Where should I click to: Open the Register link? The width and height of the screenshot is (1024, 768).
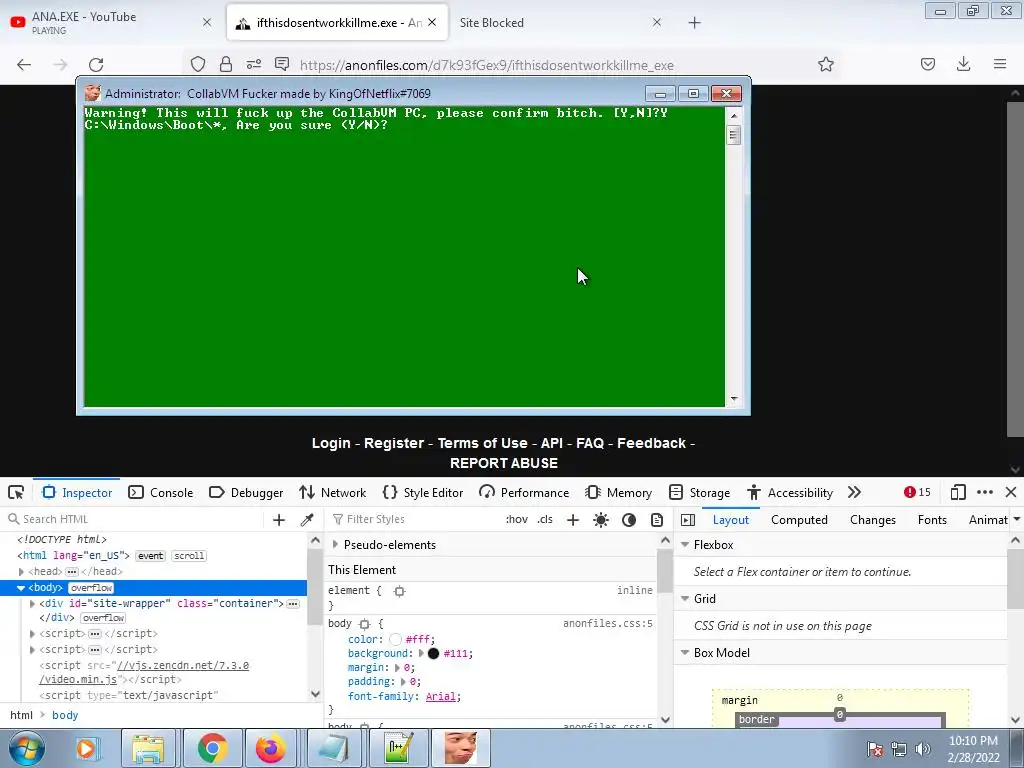394,443
